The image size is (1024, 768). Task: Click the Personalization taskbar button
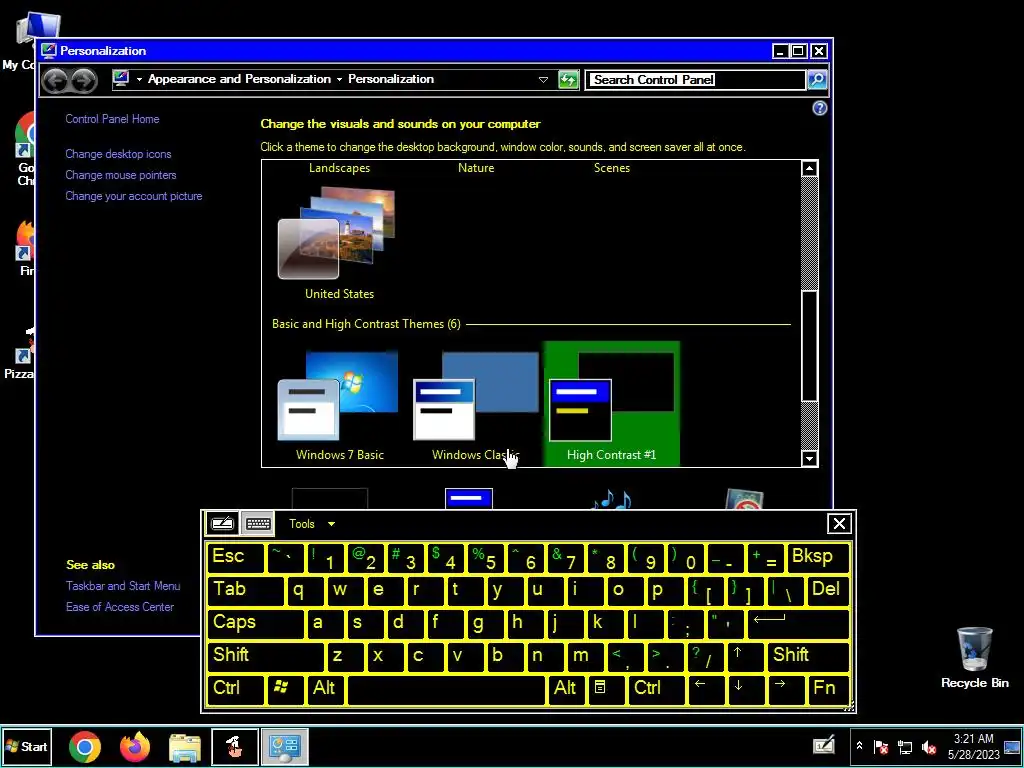point(285,747)
